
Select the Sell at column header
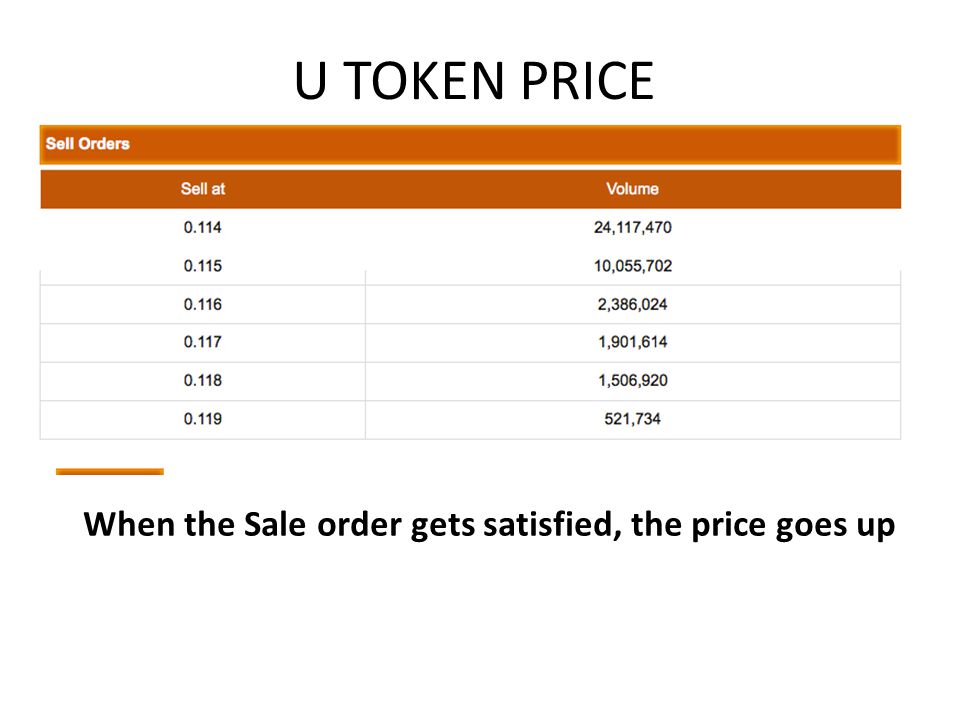coord(203,189)
